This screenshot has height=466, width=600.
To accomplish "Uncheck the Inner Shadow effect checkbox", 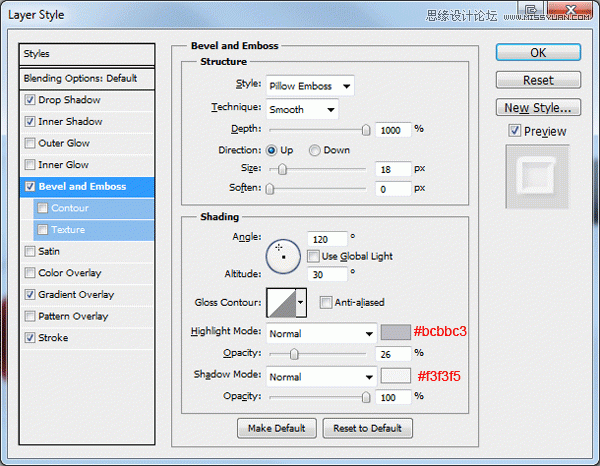I will (x=29, y=122).
